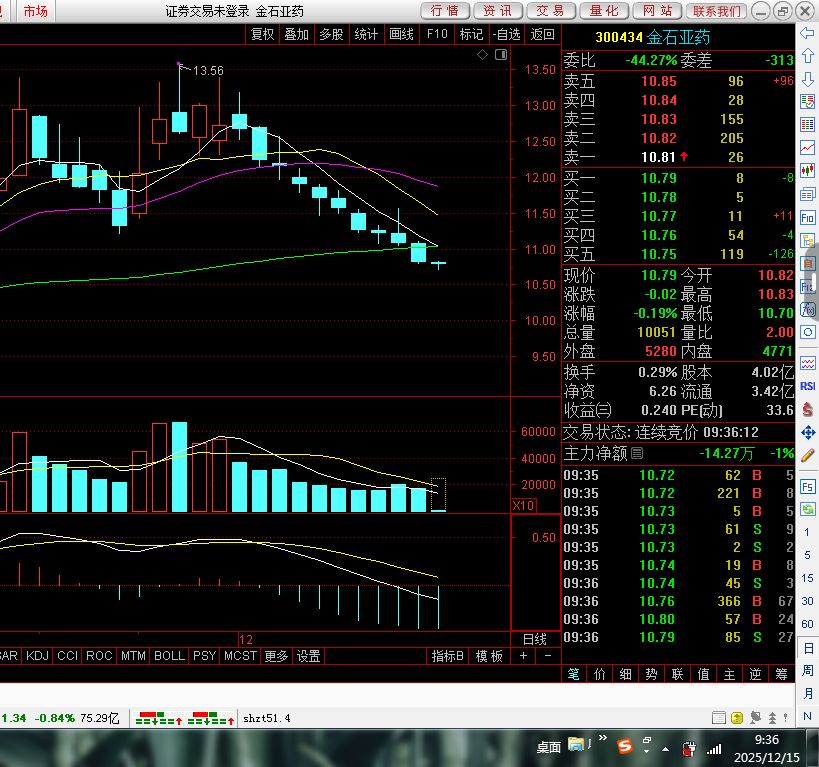Switch to 30-minute period

[x=807, y=601]
